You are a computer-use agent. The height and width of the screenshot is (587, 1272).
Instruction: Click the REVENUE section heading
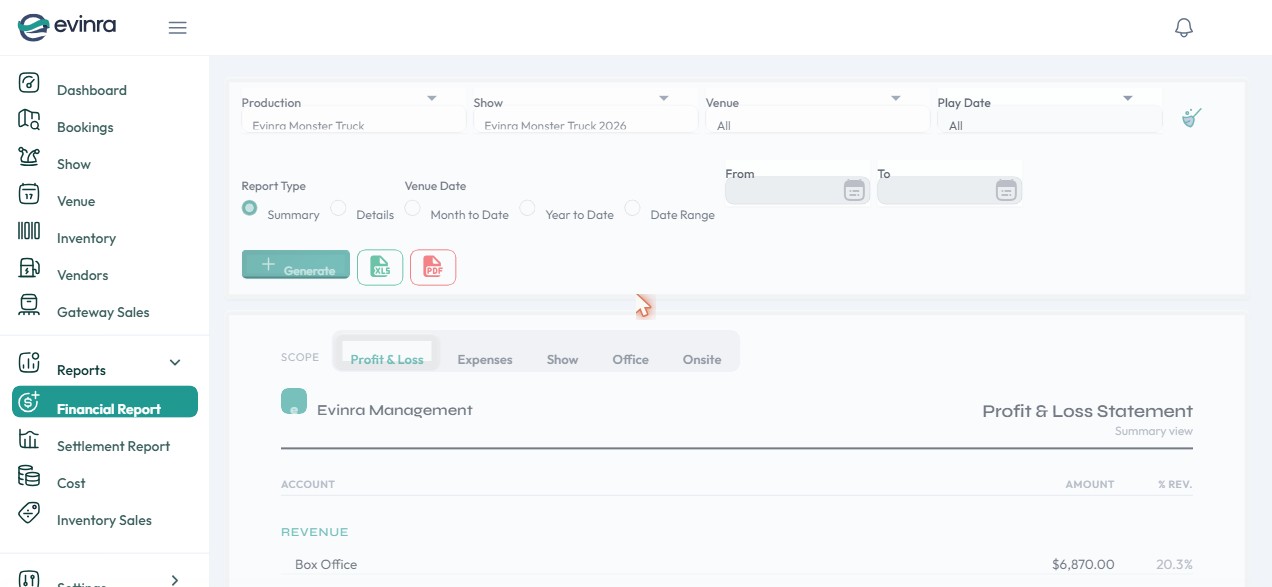tap(315, 532)
